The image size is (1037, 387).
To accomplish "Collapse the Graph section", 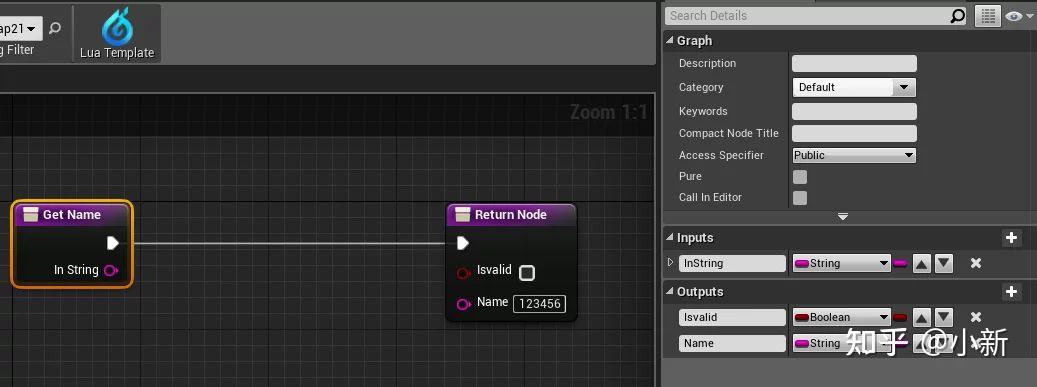I will tap(669, 41).
